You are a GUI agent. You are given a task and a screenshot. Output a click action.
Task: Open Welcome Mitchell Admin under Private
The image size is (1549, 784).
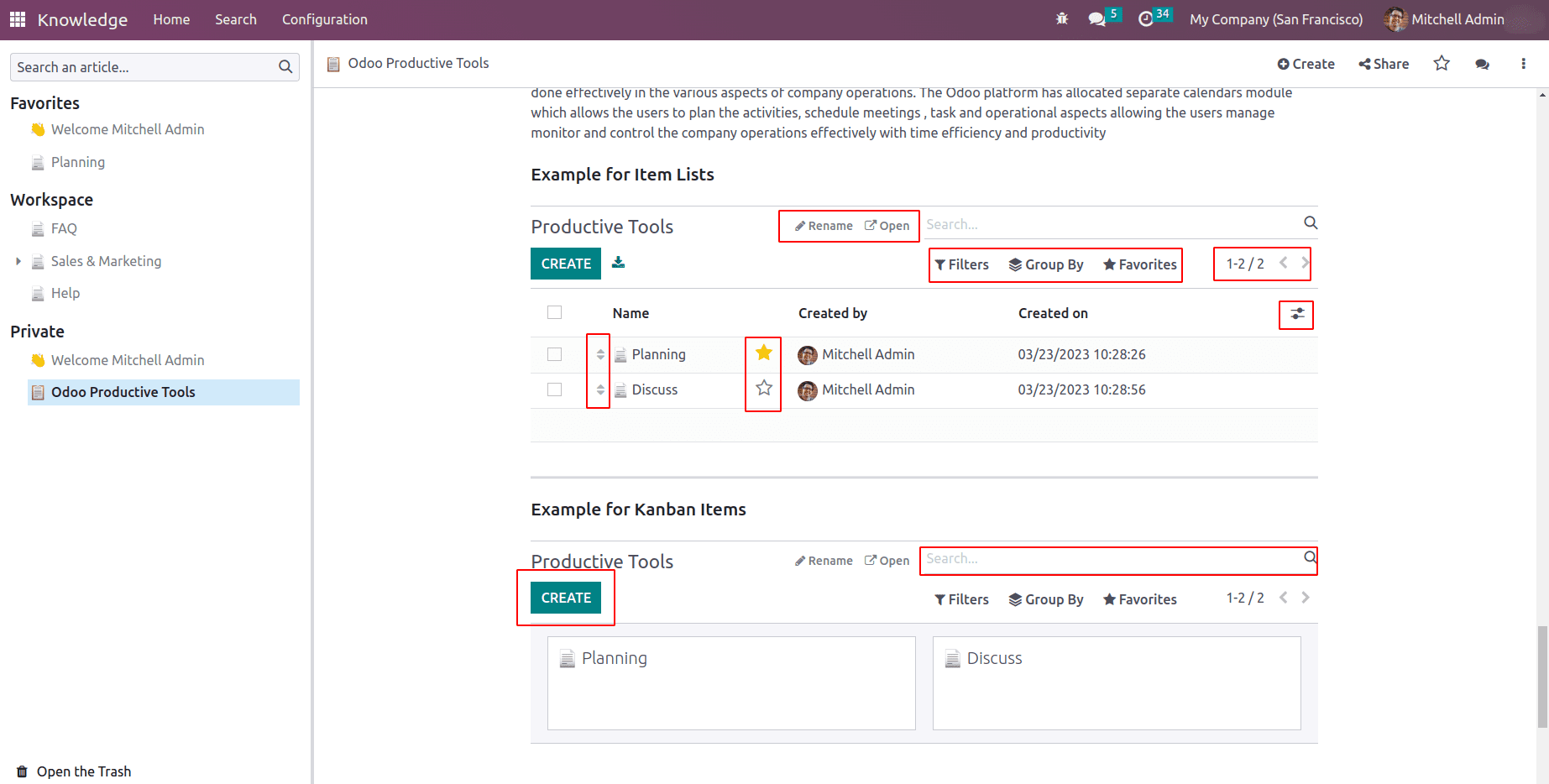click(128, 360)
